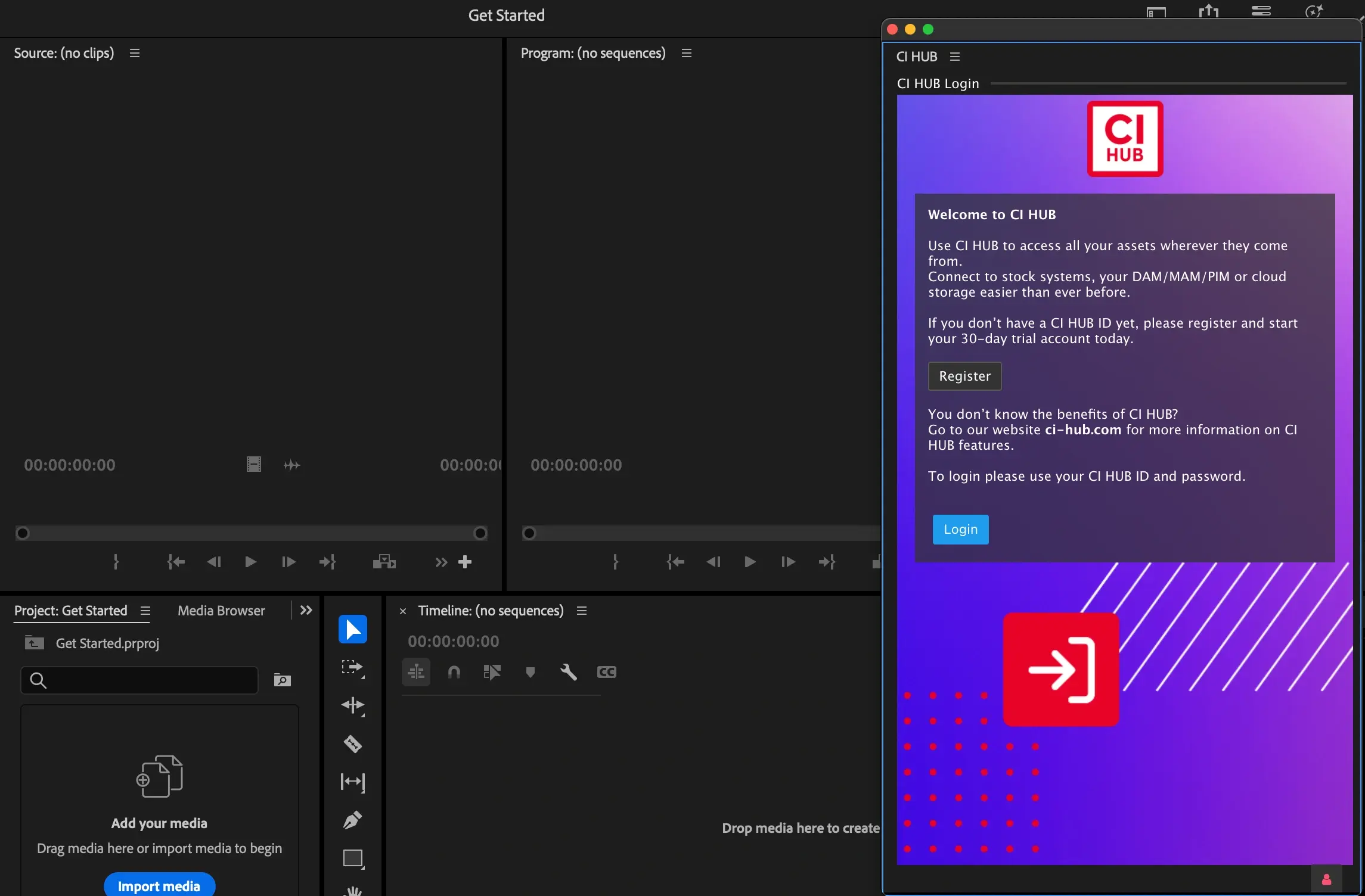Click the project search input field
1365x896 pixels.
click(139, 680)
